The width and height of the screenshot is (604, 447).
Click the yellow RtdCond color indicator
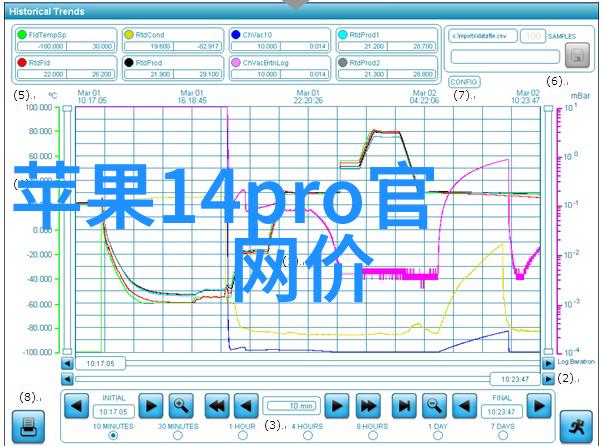129,35
